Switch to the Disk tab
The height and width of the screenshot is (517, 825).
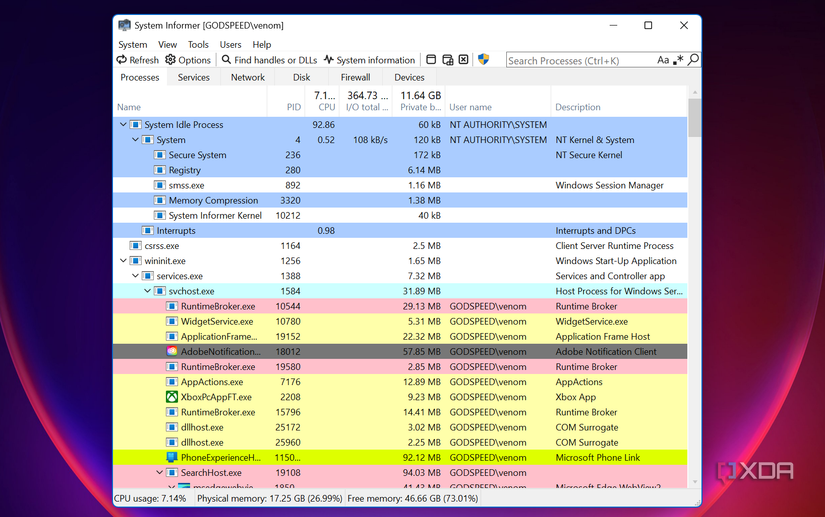point(301,77)
